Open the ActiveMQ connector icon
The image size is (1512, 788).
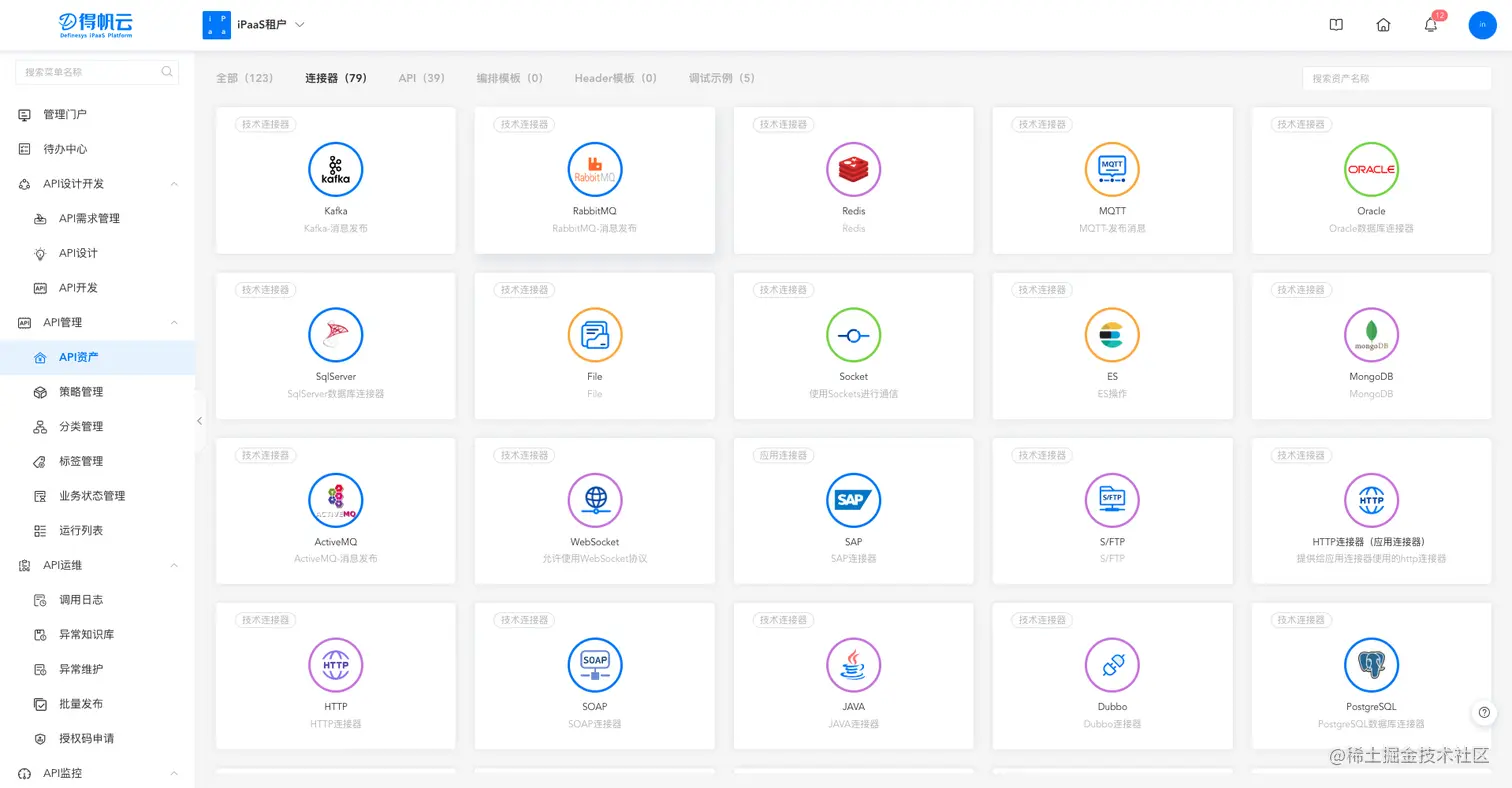point(335,500)
